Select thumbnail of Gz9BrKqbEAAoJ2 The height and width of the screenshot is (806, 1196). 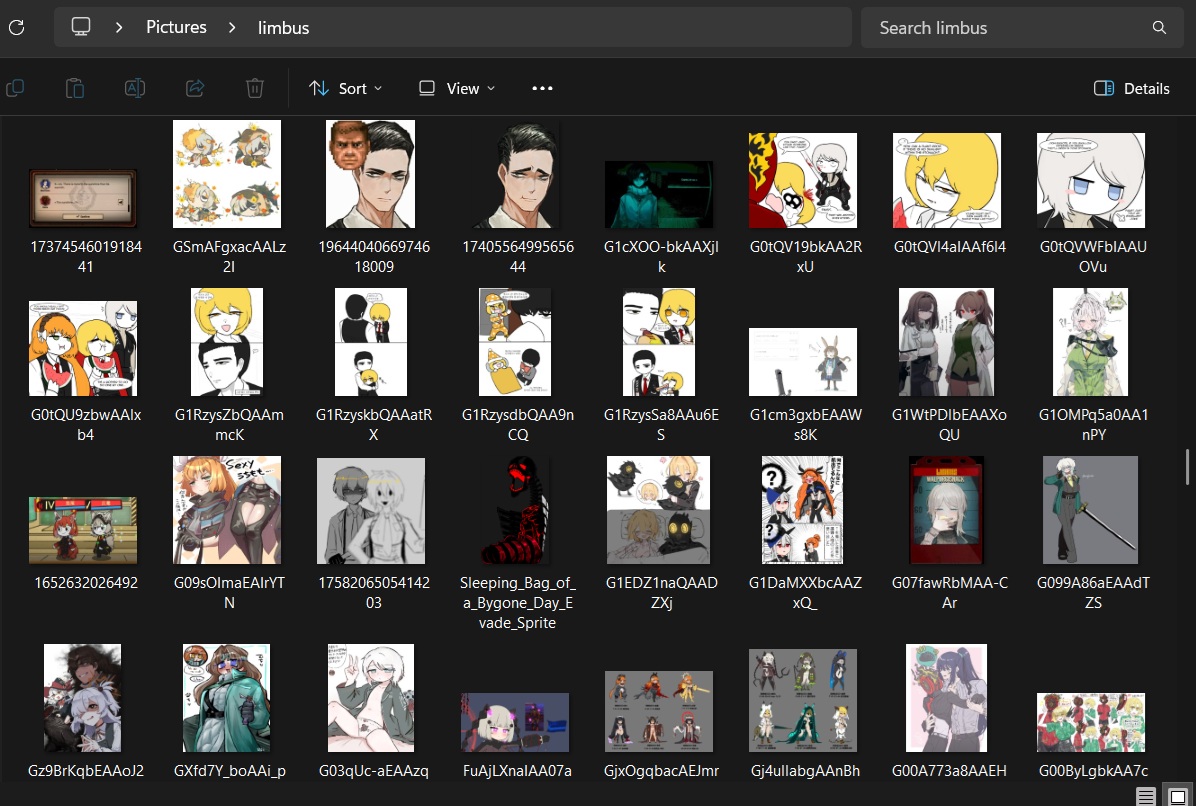pos(83,698)
